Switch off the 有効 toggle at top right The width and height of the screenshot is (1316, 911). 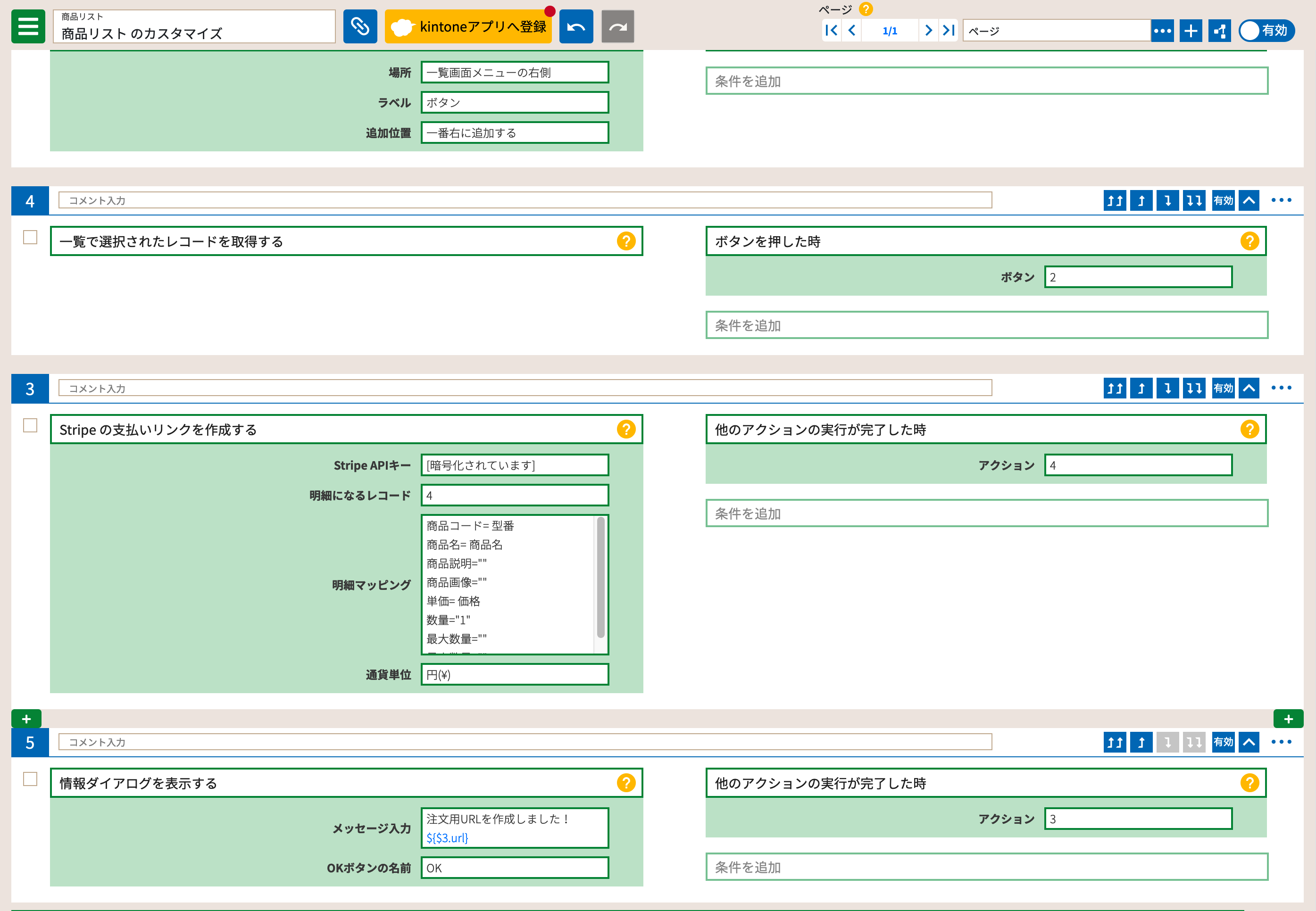tap(1266, 32)
